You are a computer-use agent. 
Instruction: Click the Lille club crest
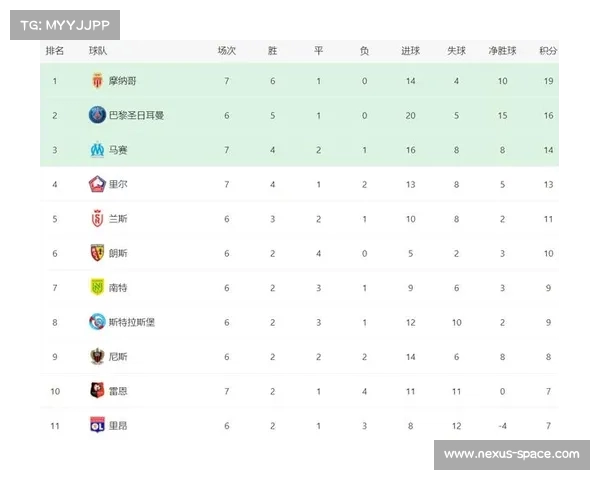(x=97, y=184)
